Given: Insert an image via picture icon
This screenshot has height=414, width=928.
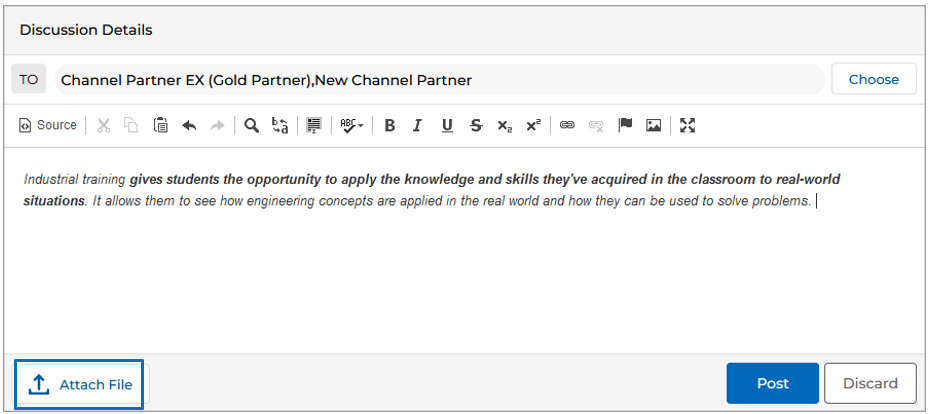Looking at the screenshot, I should point(653,125).
